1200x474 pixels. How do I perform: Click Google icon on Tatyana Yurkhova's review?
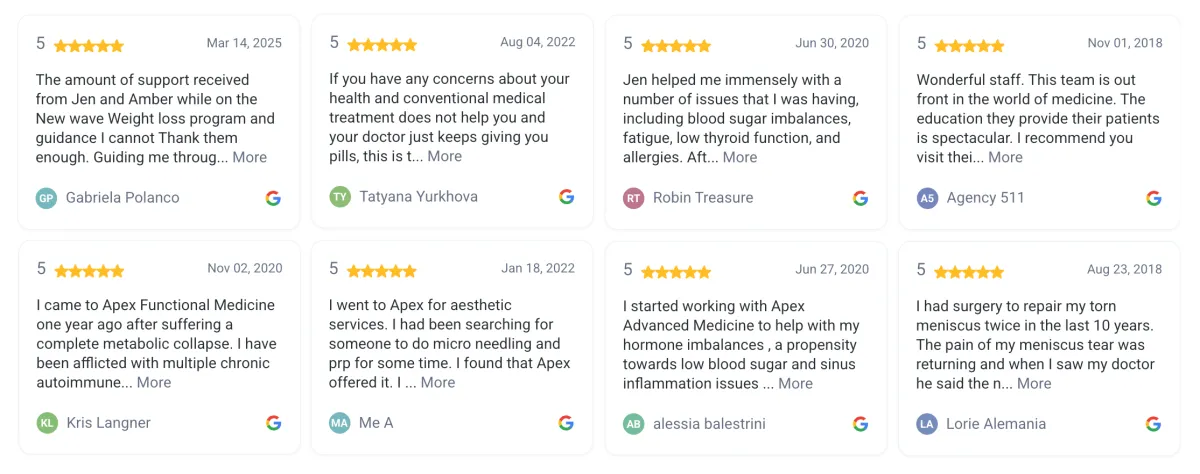[x=566, y=197]
